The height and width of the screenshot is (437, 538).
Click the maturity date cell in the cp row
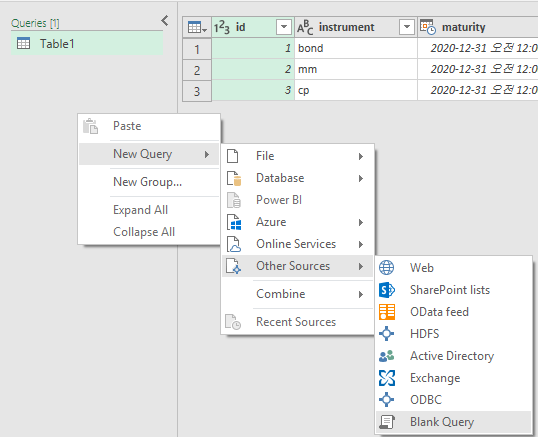(x=478, y=90)
